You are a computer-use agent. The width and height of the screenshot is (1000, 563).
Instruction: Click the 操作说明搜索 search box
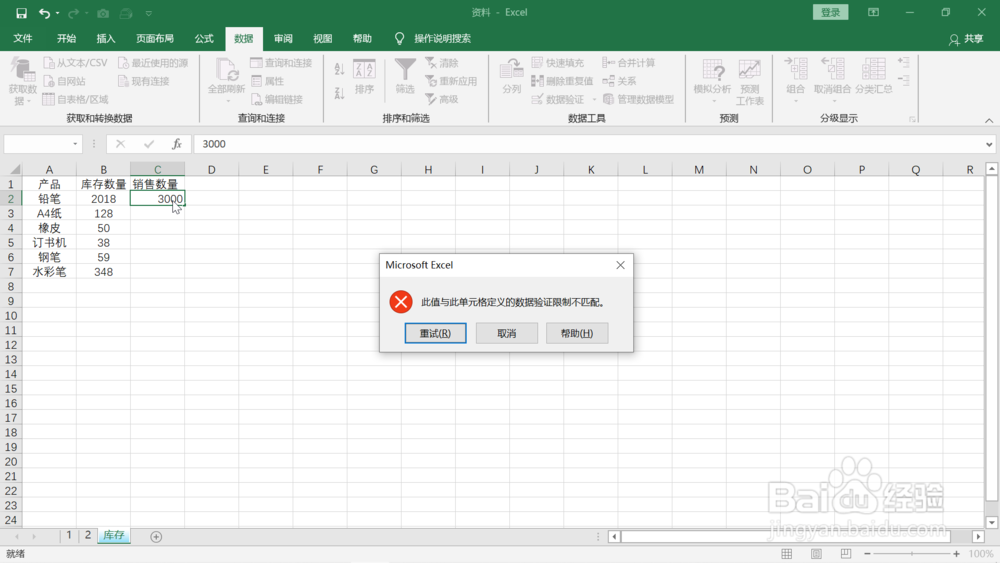(442, 38)
